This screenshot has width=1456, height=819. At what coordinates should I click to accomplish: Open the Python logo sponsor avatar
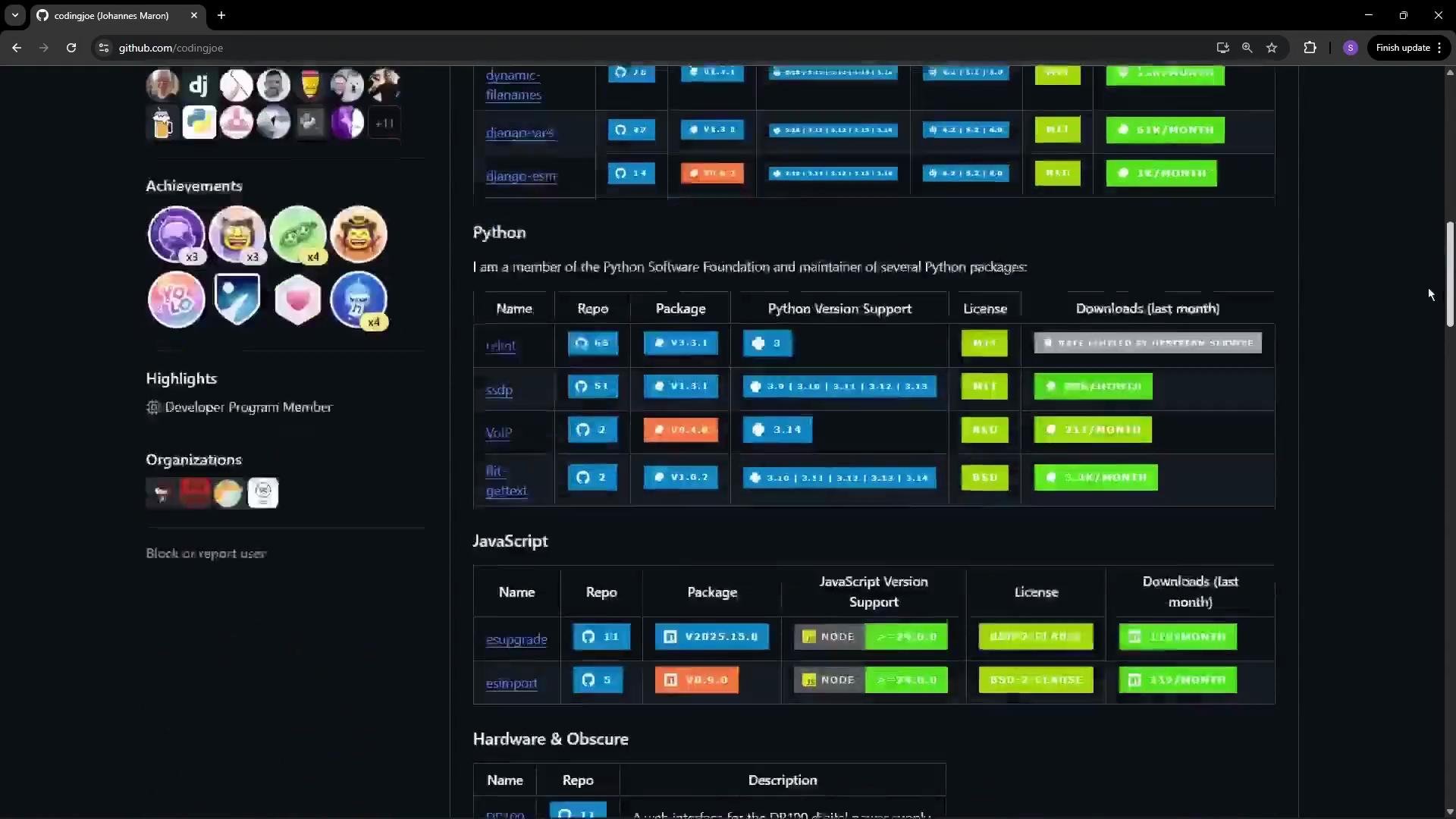click(x=199, y=122)
